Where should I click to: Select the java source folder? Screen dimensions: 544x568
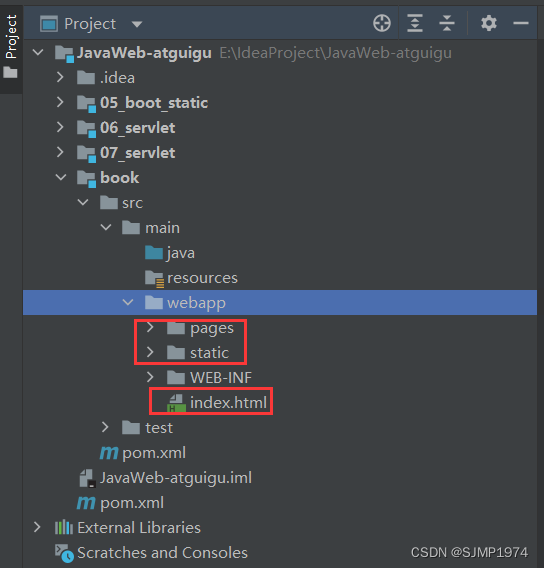[170, 253]
